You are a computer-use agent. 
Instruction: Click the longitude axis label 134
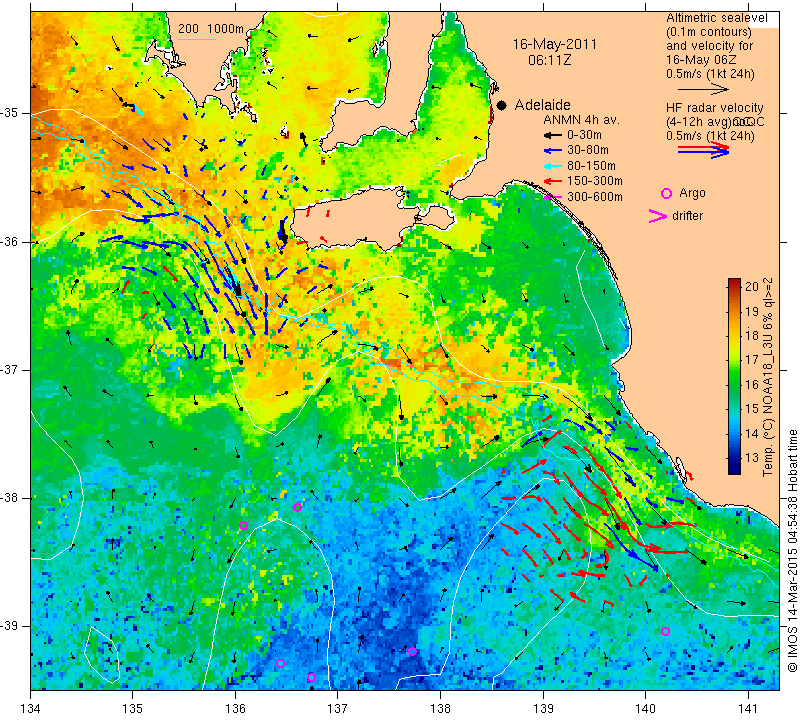31,709
